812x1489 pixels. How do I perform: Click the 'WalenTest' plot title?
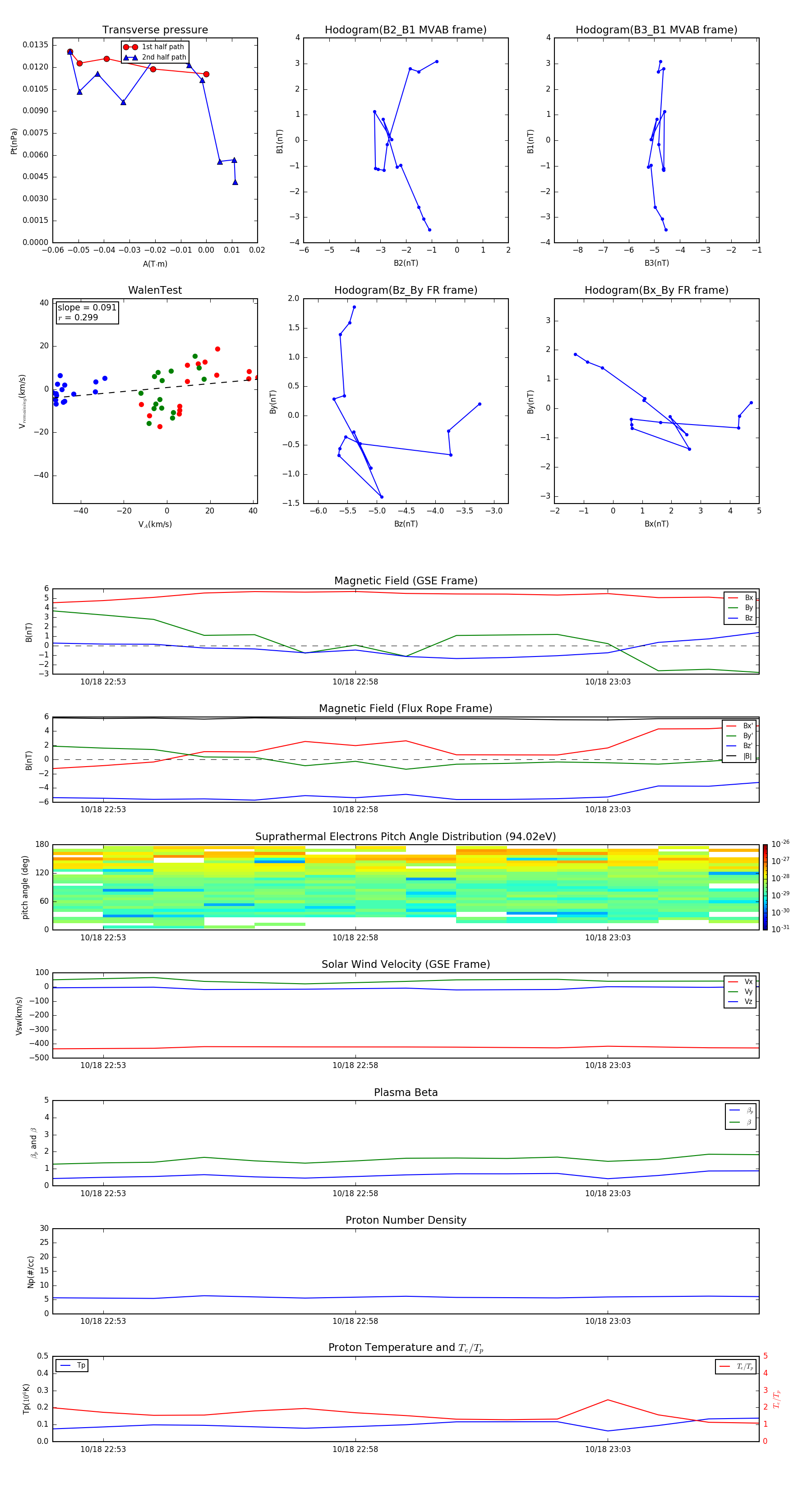click(x=155, y=290)
